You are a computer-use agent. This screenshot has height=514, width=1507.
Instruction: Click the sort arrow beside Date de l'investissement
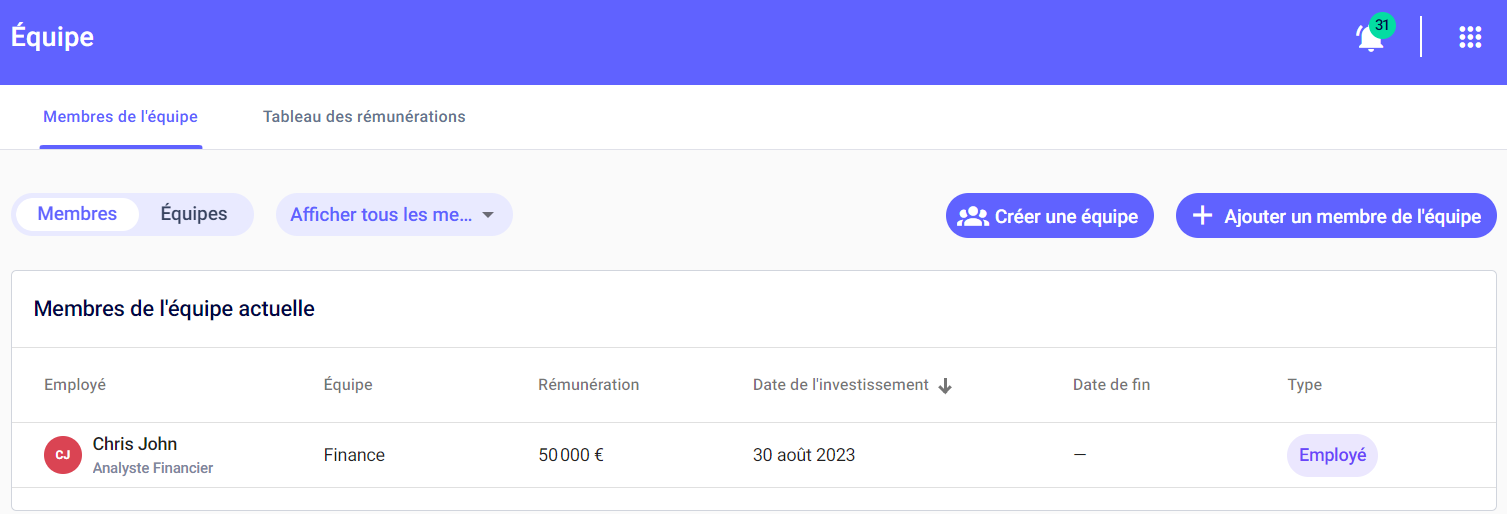pyautogui.click(x=945, y=386)
